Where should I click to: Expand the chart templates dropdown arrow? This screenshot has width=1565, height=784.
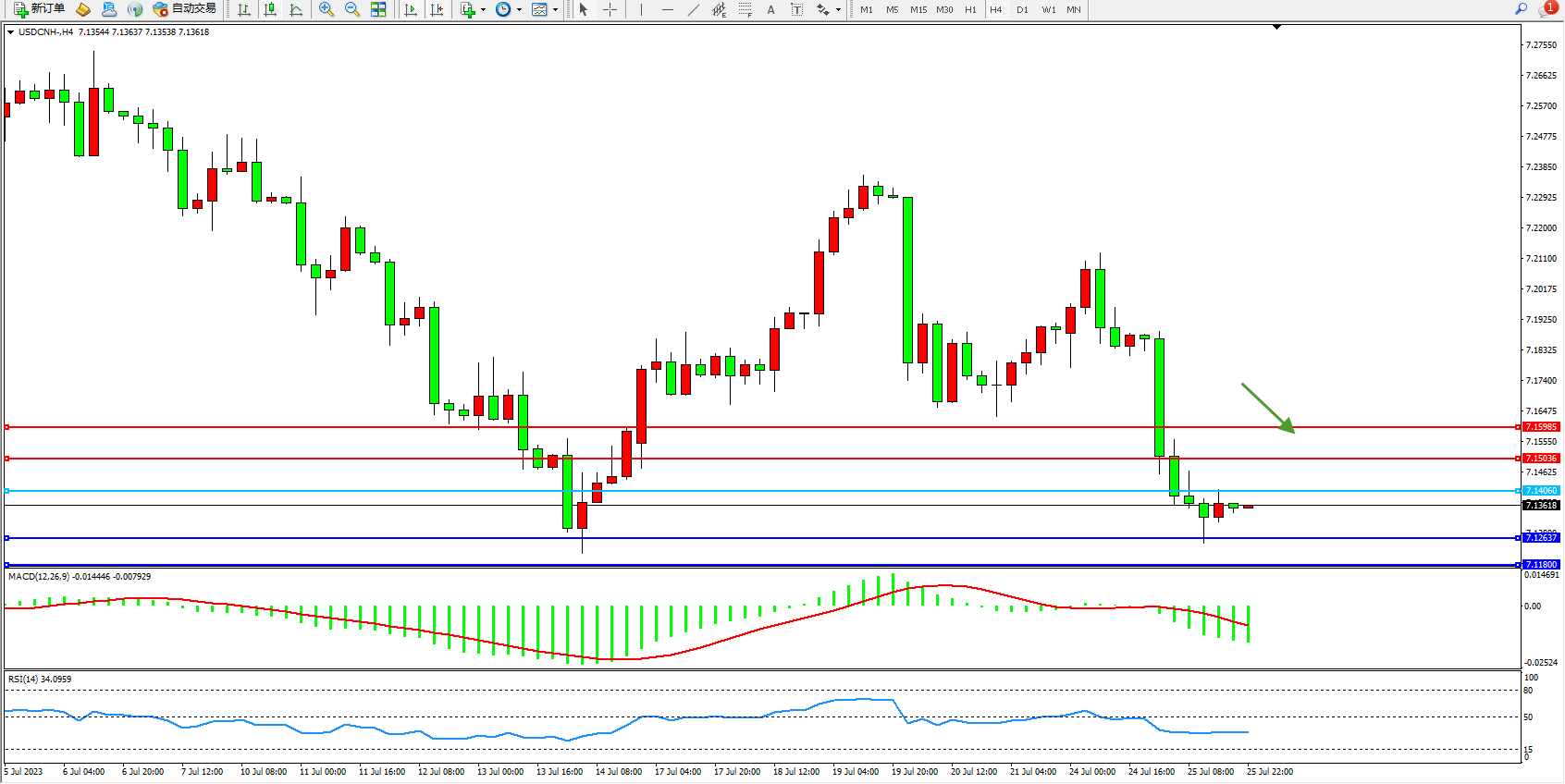coord(555,10)
